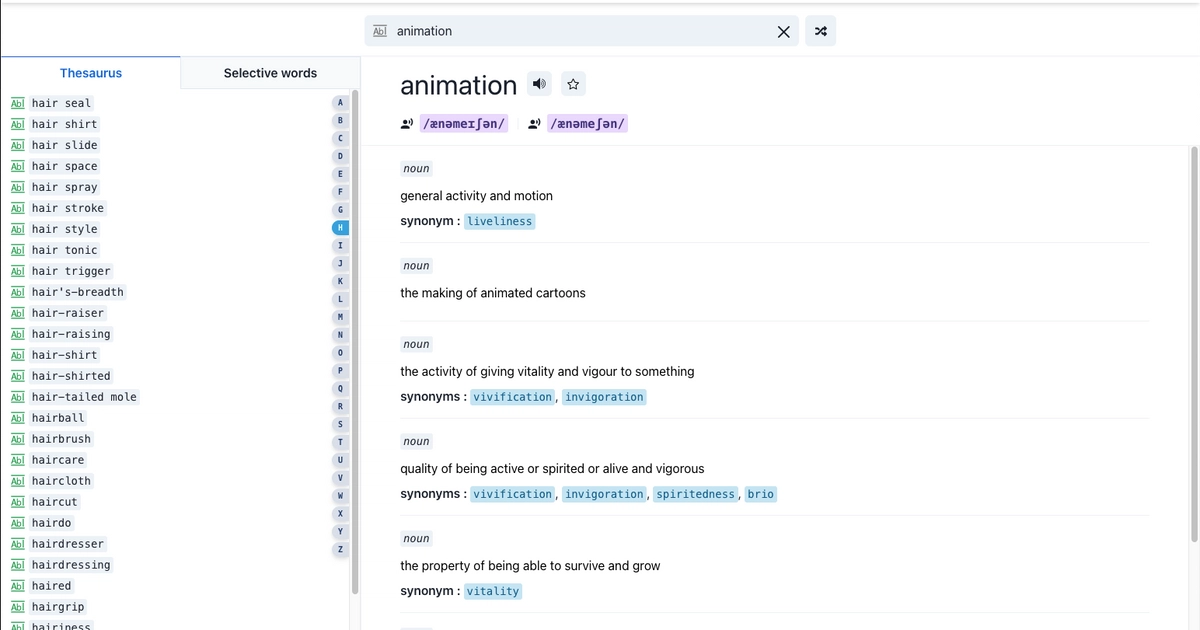
Task: Switch to the Thesaurus tab
Action: (90, 72)
